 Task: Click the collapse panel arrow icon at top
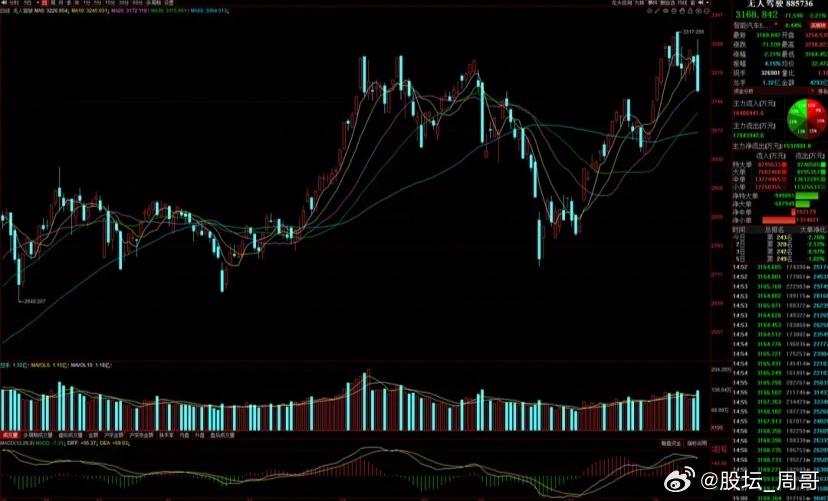click(700, 3)
